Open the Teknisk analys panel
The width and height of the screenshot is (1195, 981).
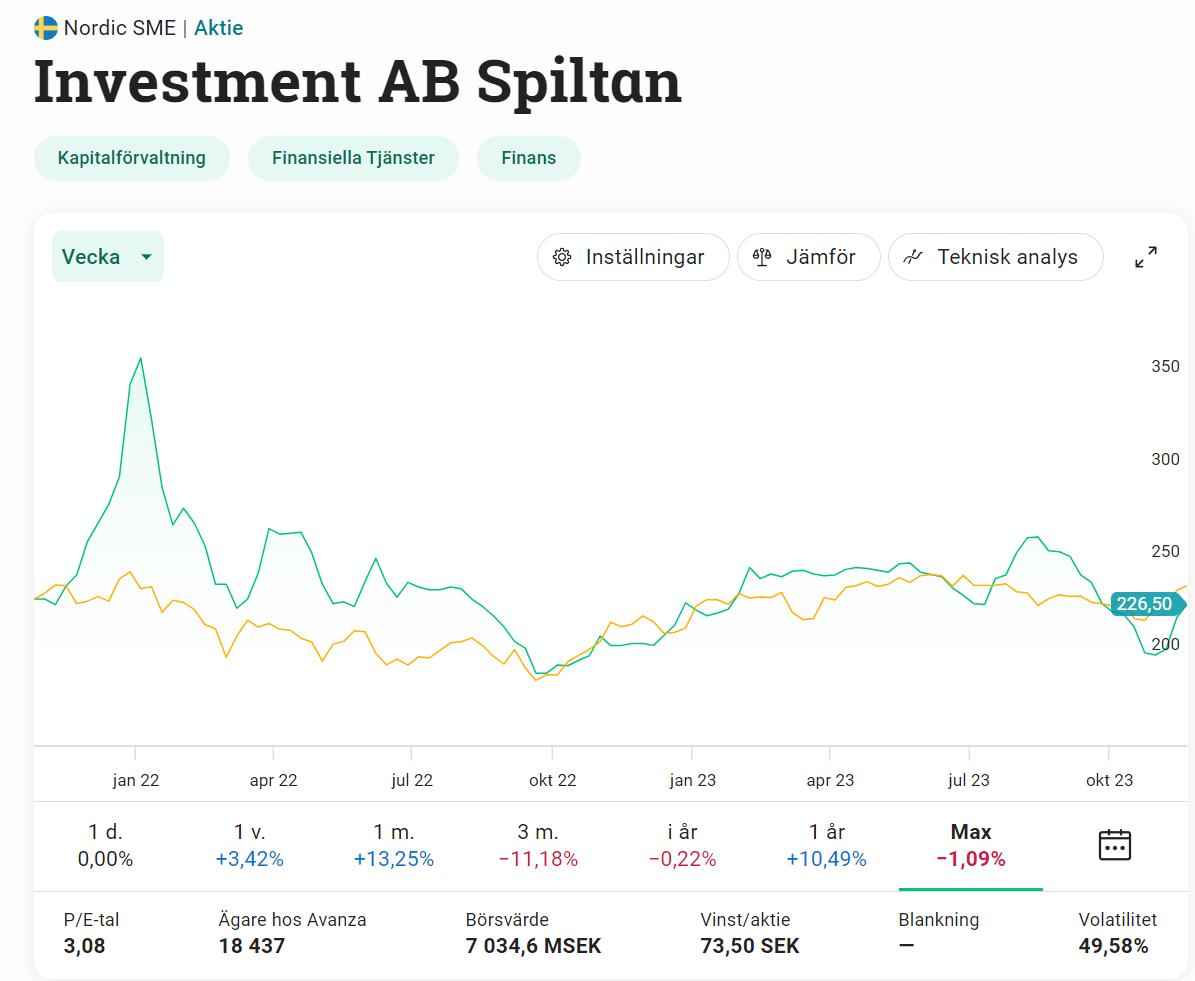coord(995,257)
